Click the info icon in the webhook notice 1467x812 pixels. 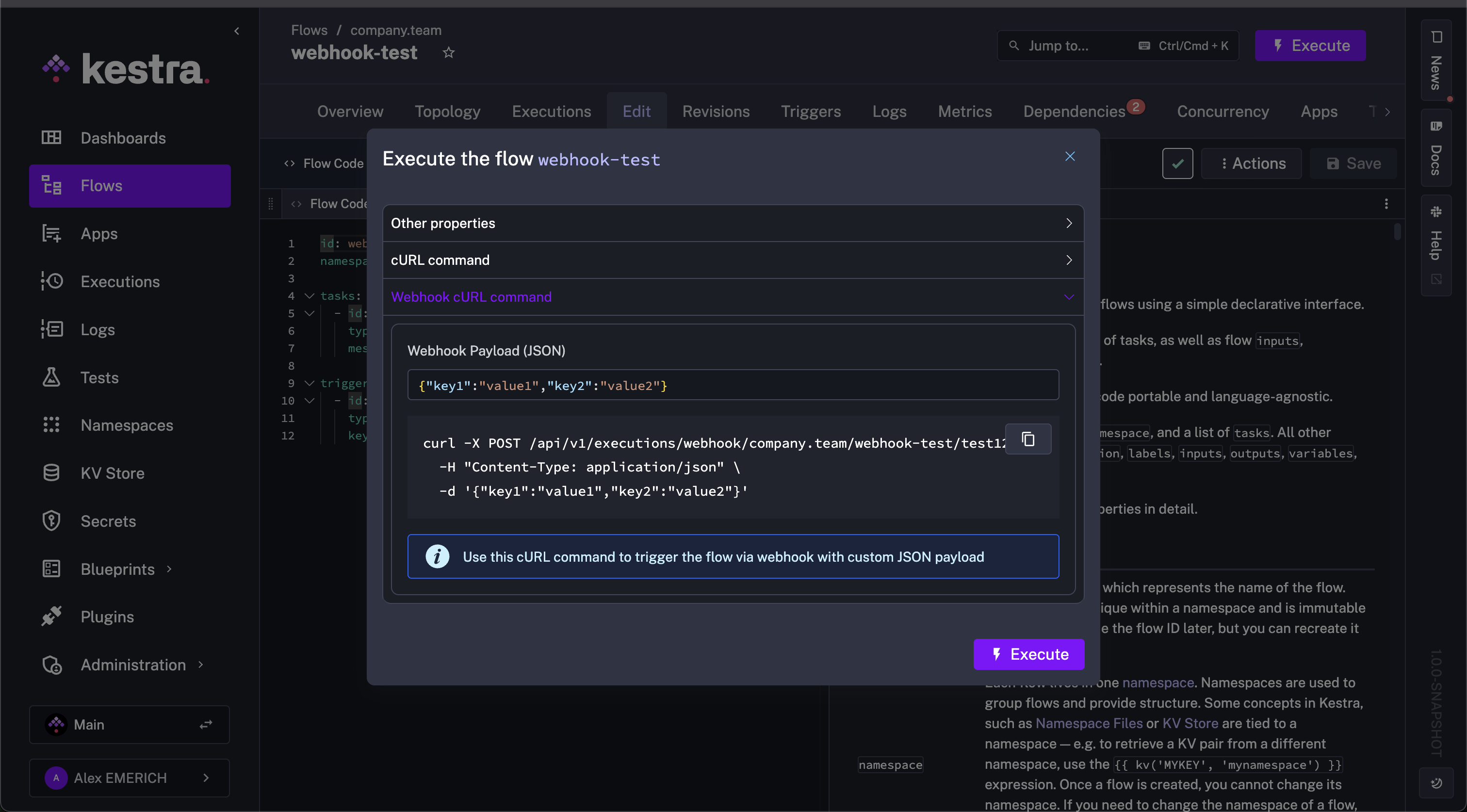click(438, 556)
